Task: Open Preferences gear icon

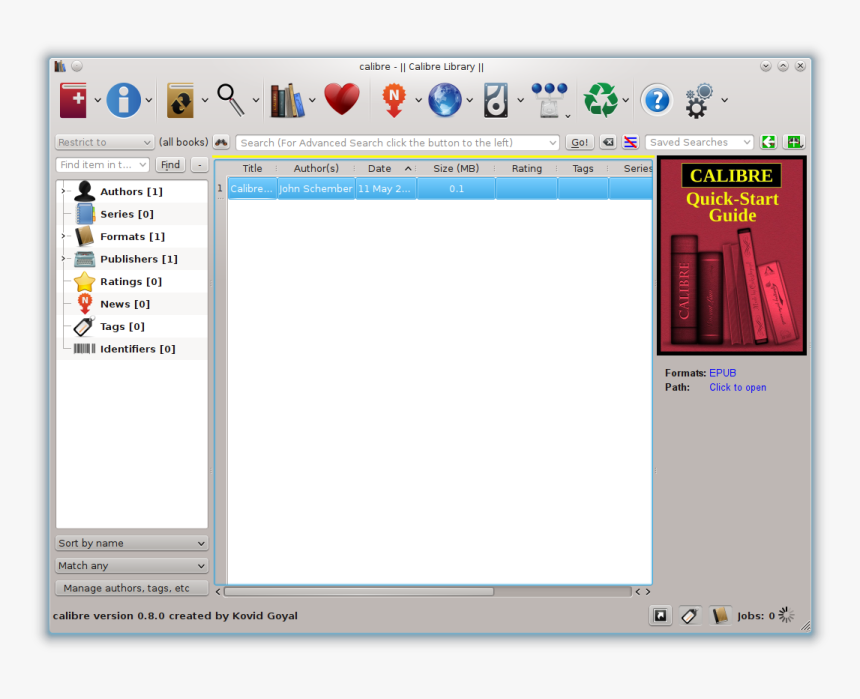Action: pyautogui.click(x=699, y=100)
